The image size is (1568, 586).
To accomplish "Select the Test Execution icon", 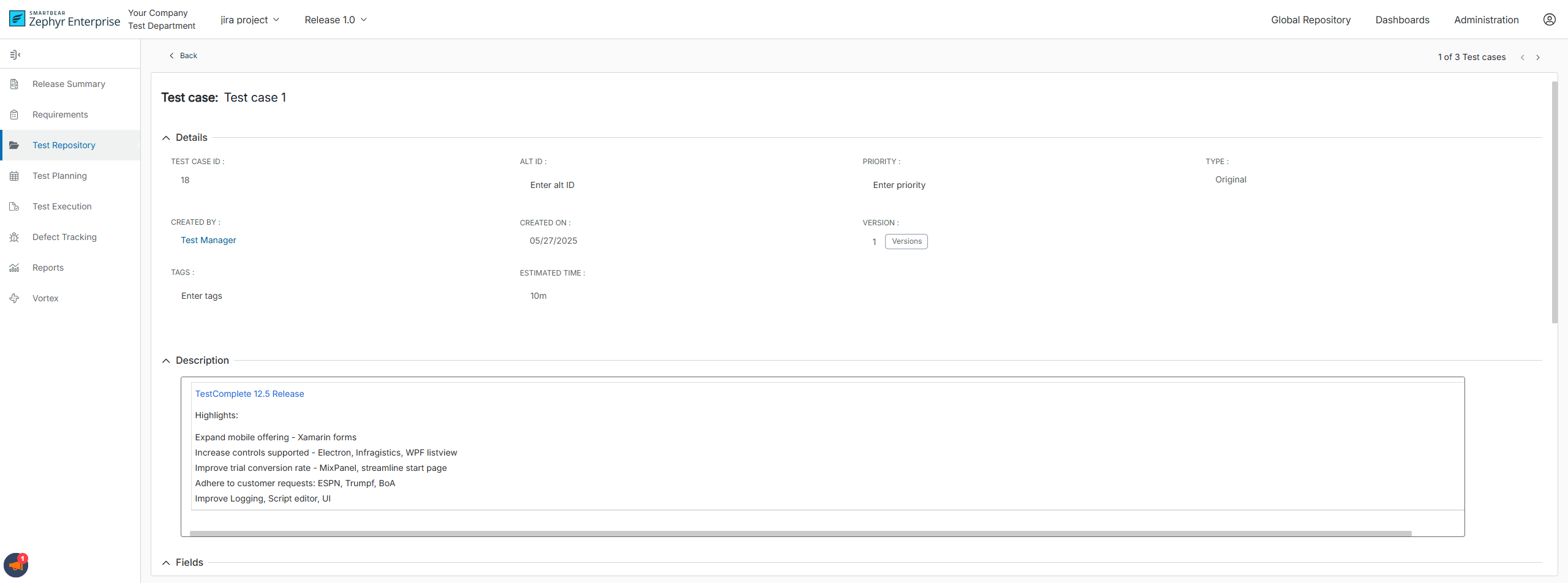I will [x=14, y=206].
